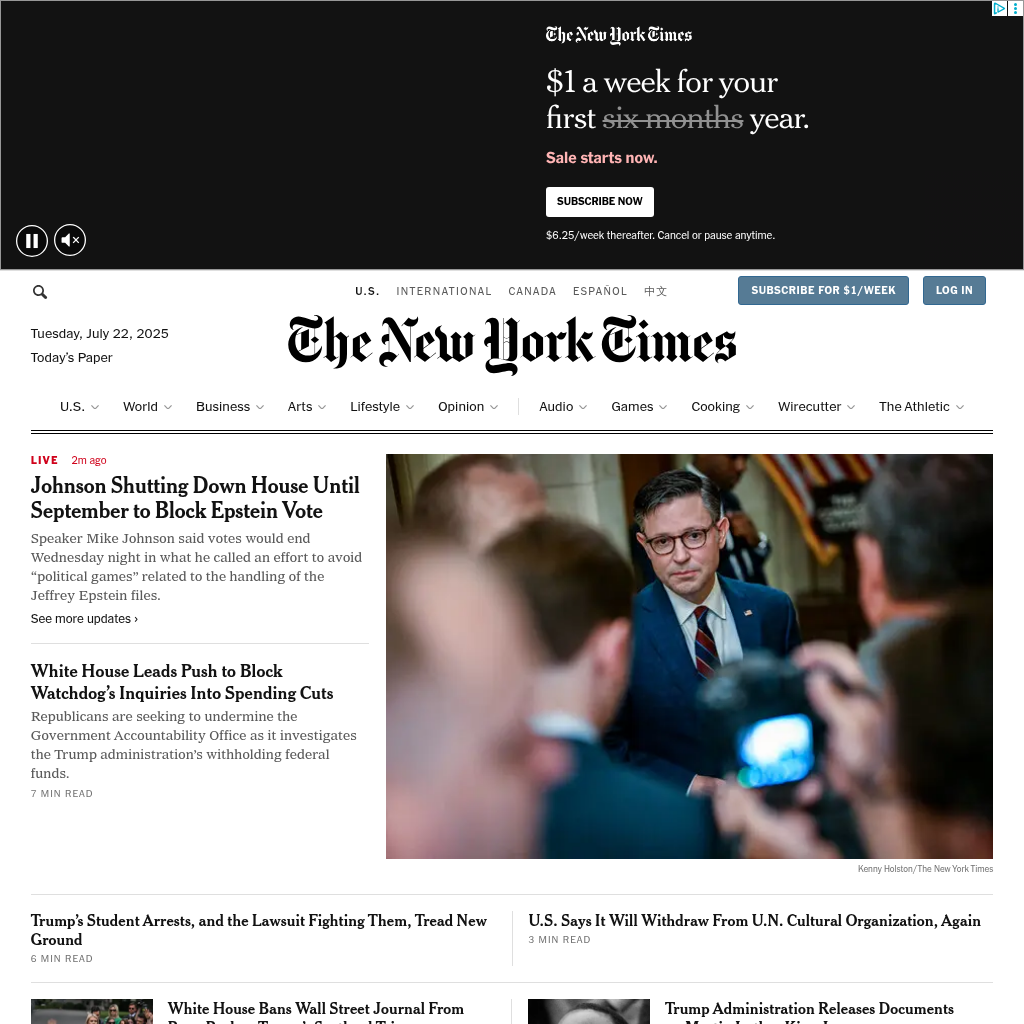Open the Games dropdown menu
This screenshot has height=1024, width=1024.
tap(639, 407)
